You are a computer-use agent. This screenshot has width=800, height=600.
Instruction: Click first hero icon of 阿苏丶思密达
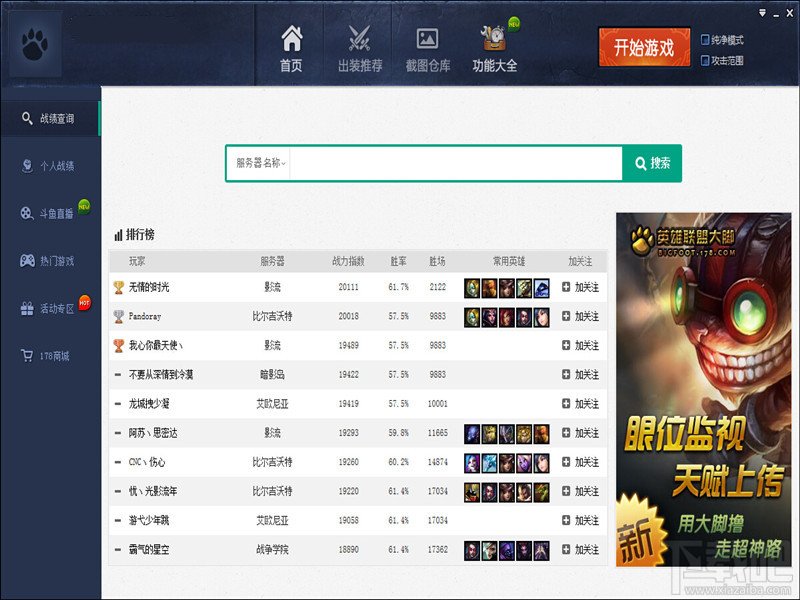click(472, 434)
